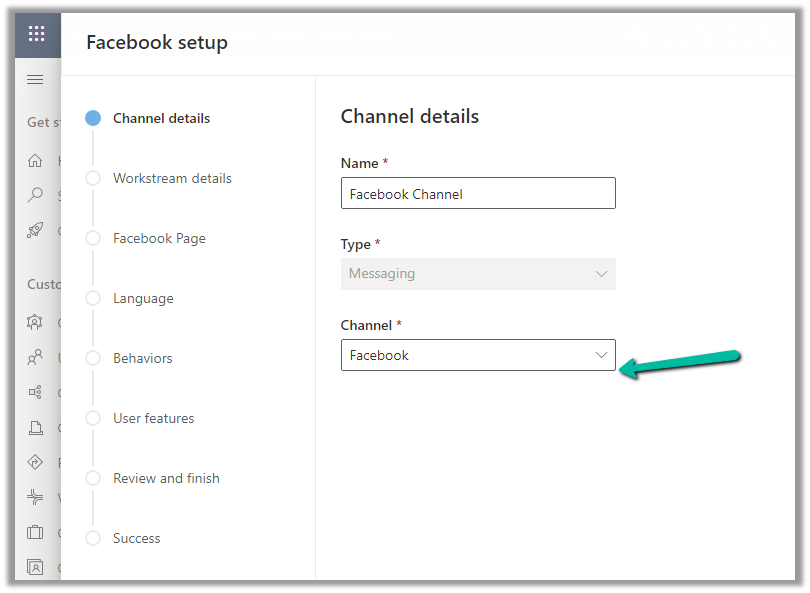Click the Channel details step circle

pos(93,118)
